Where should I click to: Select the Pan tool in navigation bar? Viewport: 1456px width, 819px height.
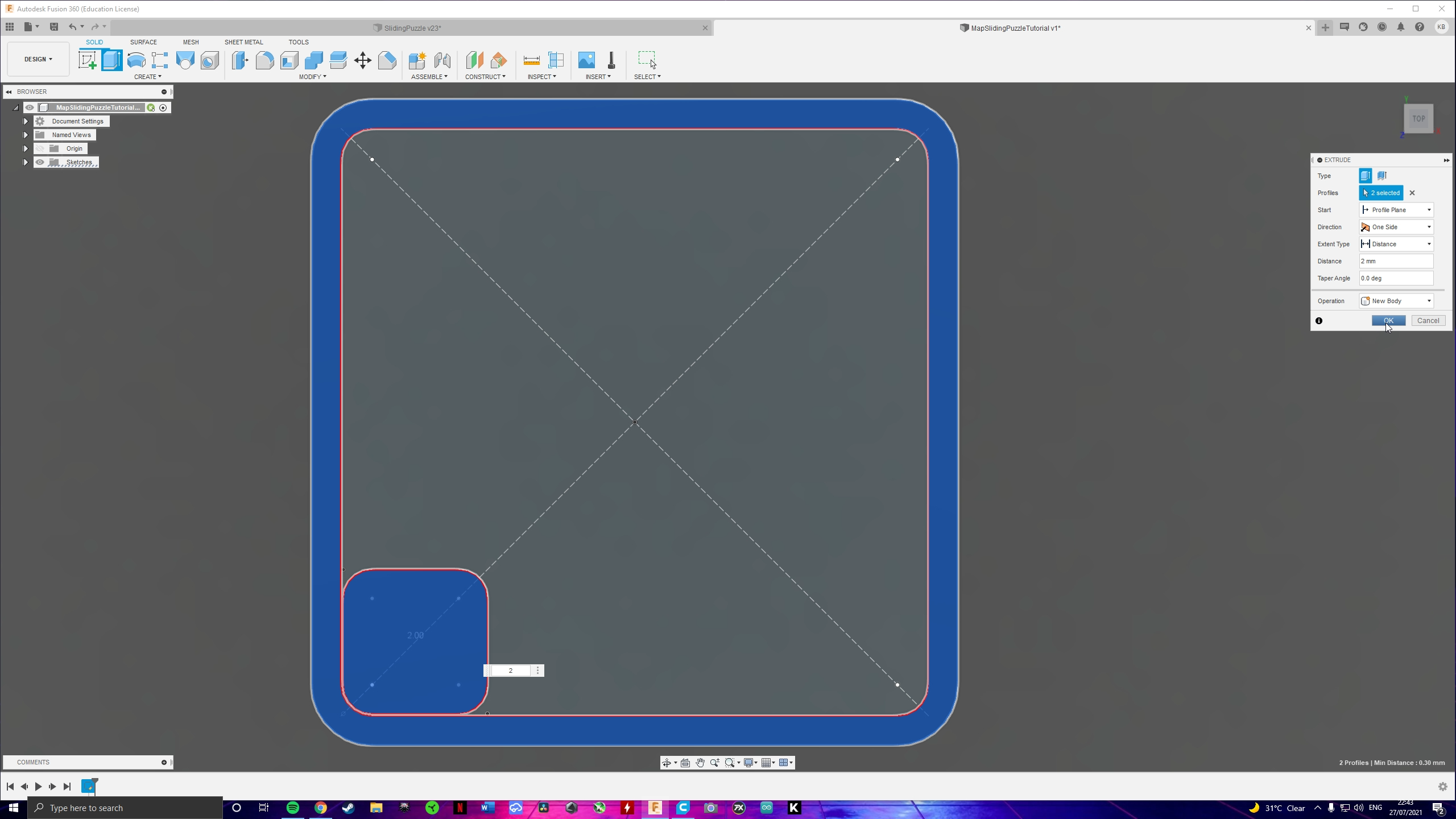pyautogui.click(x=700, y=763)
